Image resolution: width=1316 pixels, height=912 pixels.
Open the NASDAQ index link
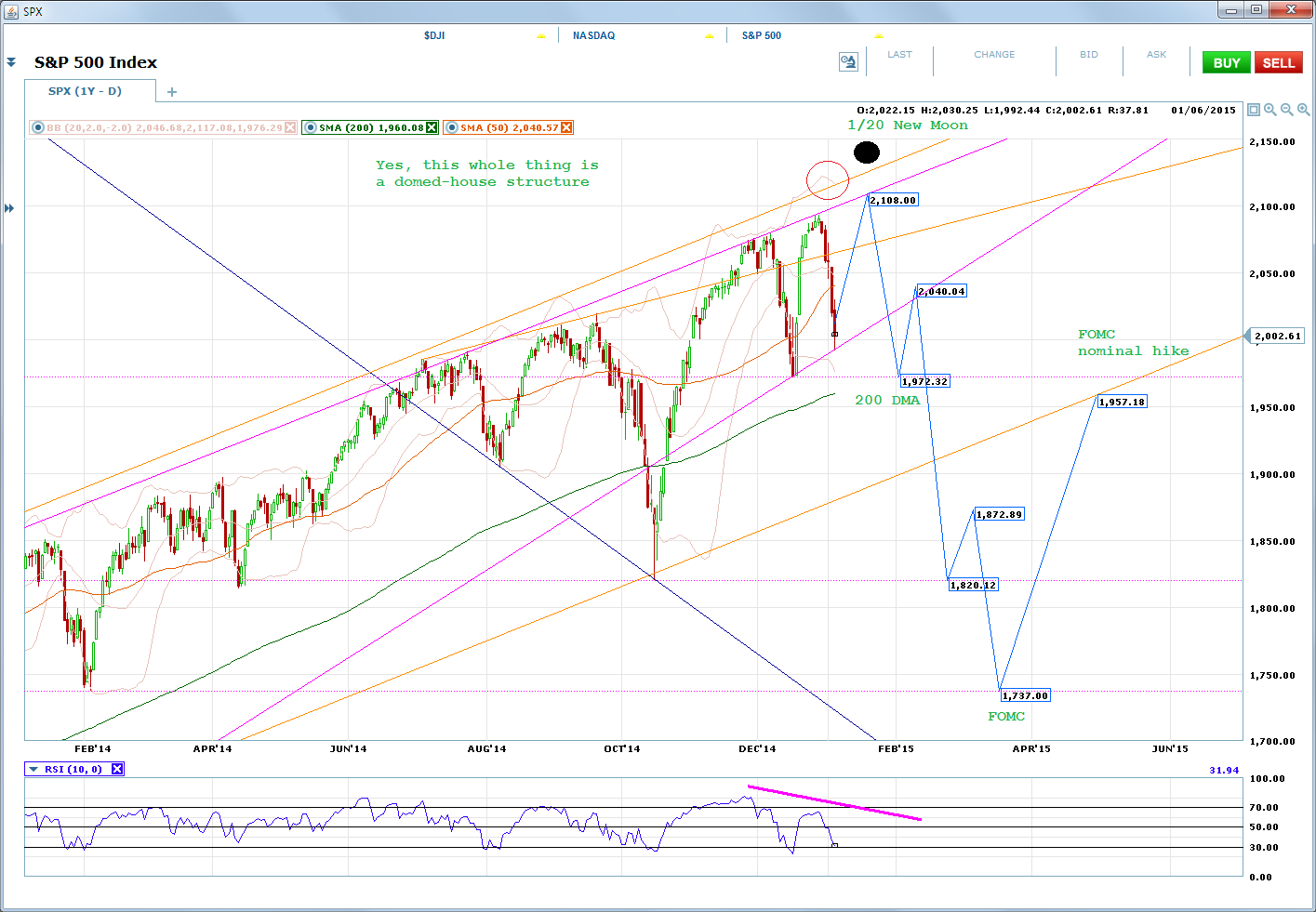[x=593, y=35]
